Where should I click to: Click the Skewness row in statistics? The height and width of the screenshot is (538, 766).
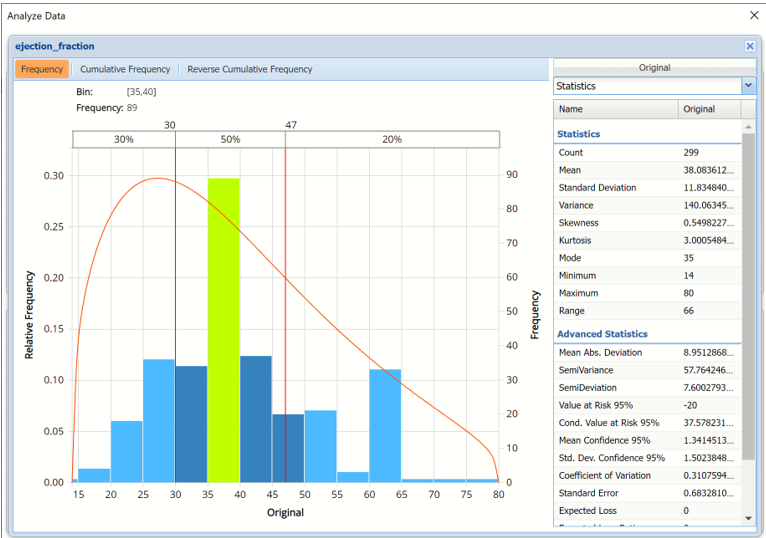[648, 223]
